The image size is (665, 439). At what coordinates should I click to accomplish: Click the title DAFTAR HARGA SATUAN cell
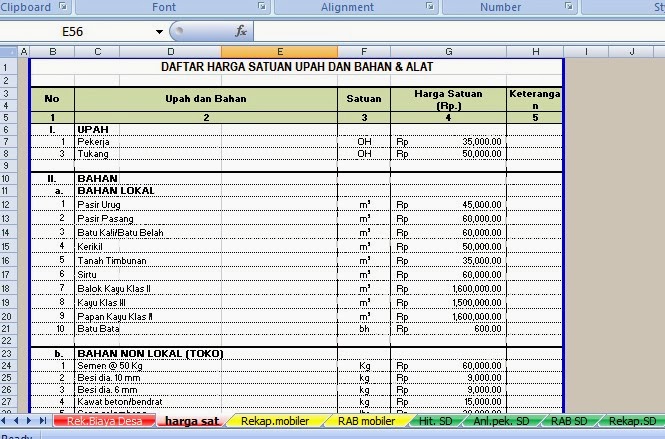pos(297,67)
